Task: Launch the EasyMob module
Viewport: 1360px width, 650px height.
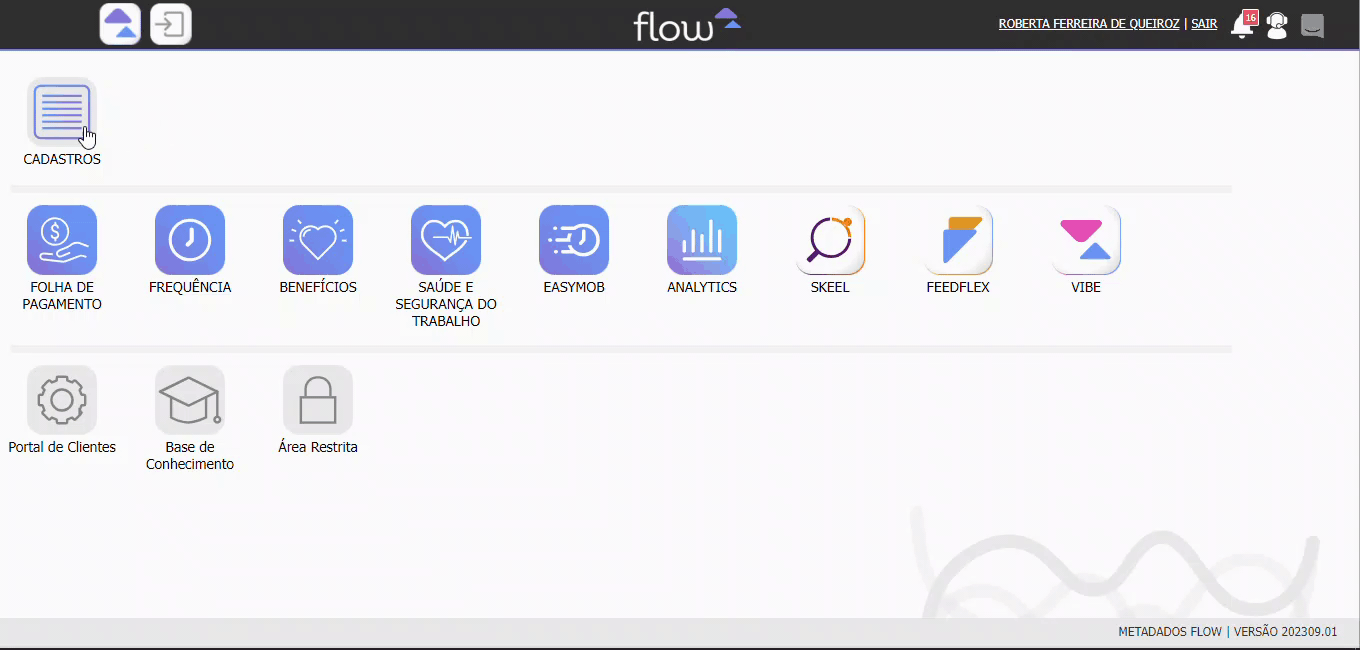Action: pyautogui.click(x=574, y=240)
